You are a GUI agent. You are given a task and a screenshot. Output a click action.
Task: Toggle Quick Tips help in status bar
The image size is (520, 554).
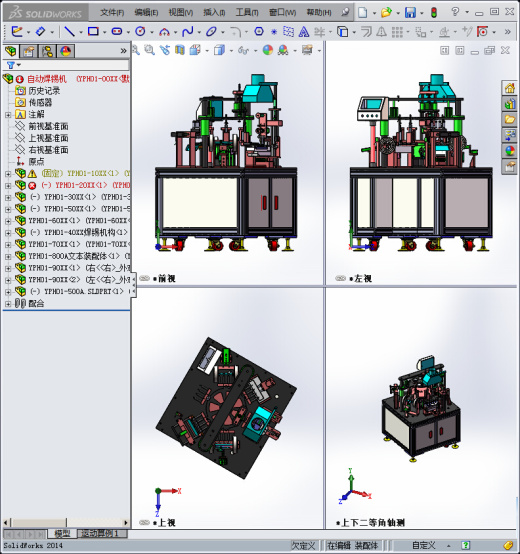pos(466,546)
